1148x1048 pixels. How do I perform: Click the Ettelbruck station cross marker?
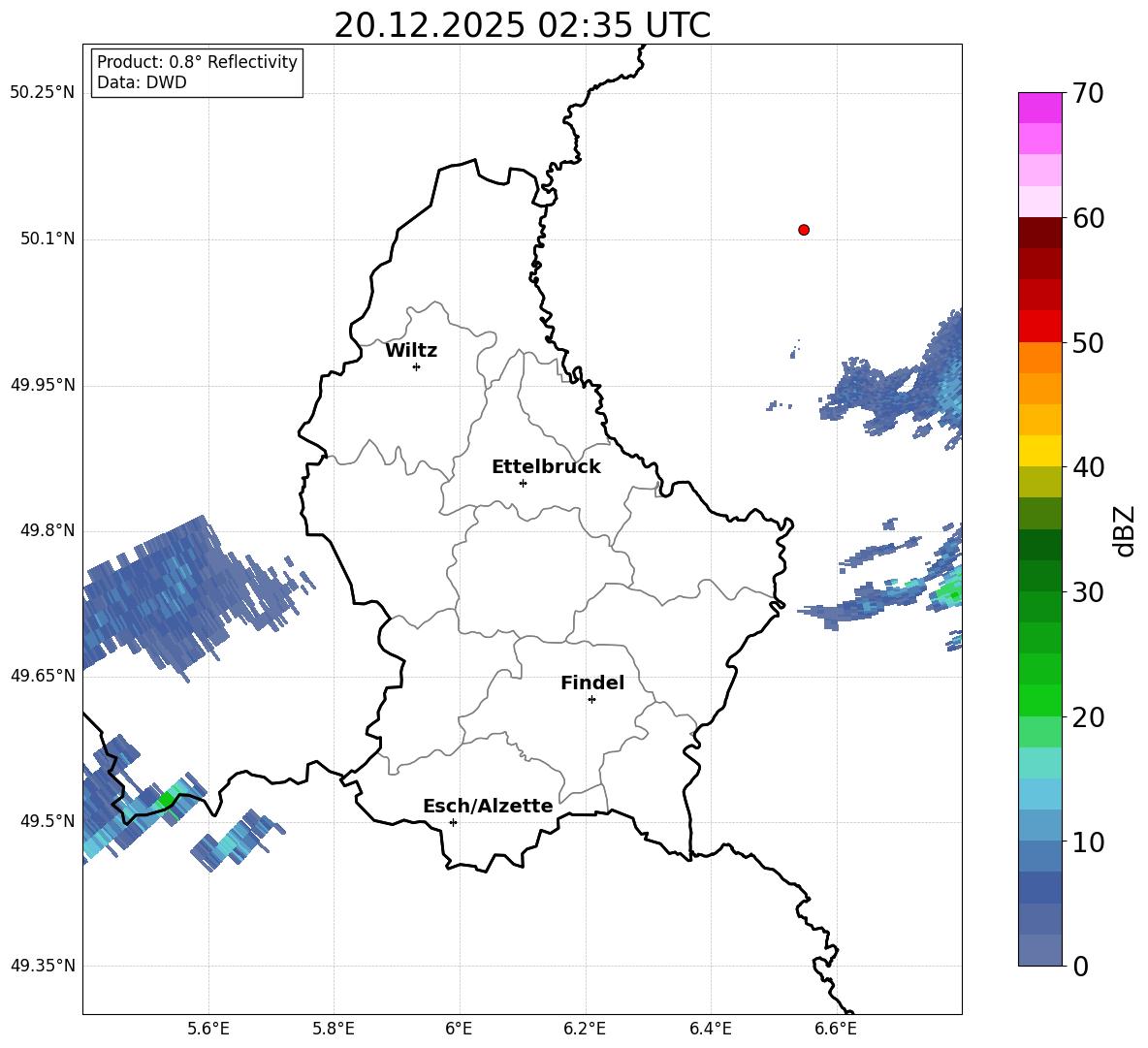pos(523,483)
